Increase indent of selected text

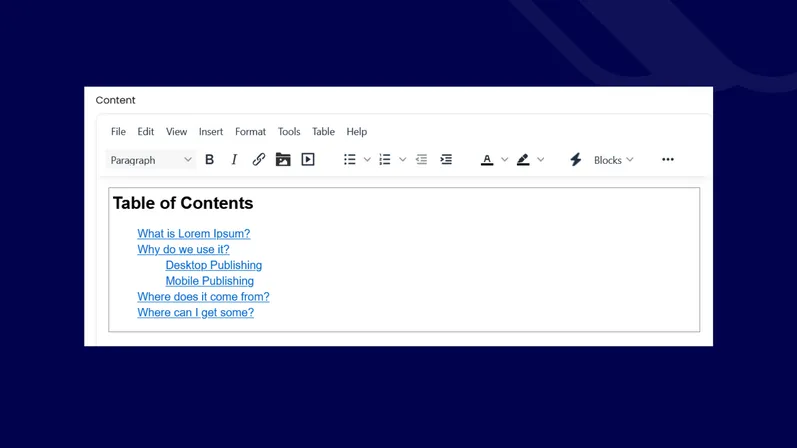(x=446, y=160)
